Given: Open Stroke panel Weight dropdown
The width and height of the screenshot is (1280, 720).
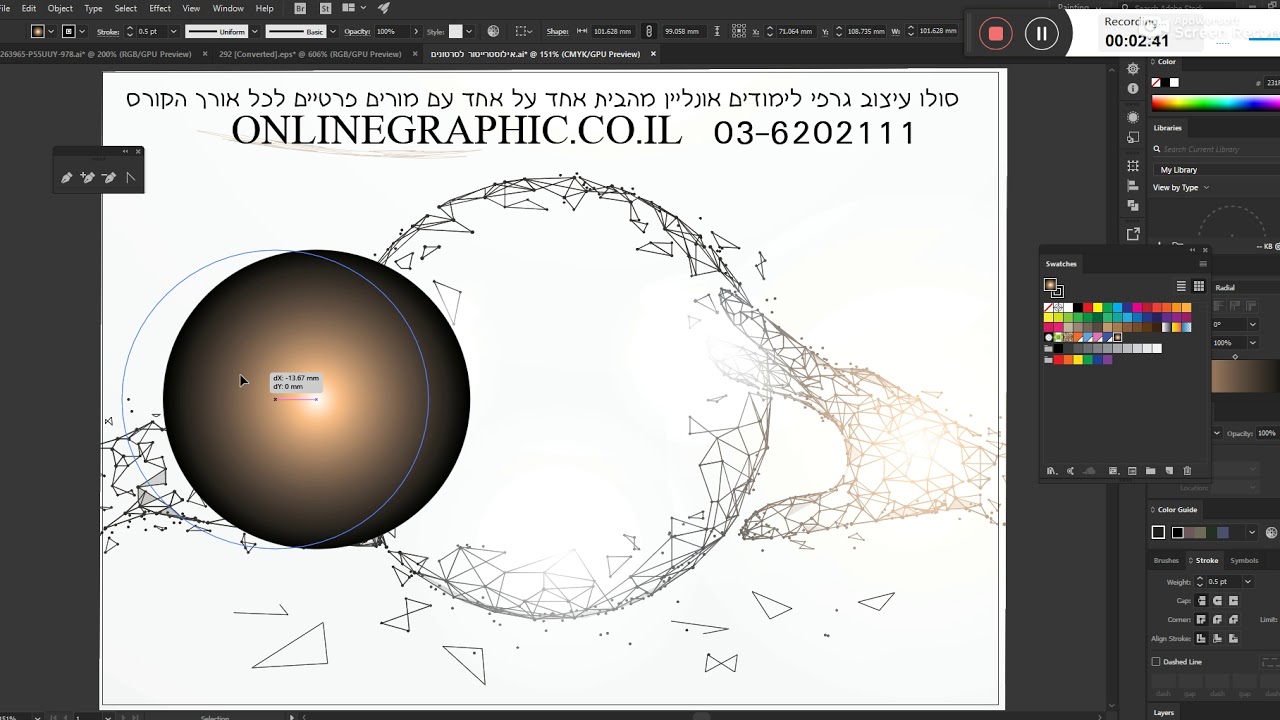Looking at the screenshot, I should coord(1247,582).
